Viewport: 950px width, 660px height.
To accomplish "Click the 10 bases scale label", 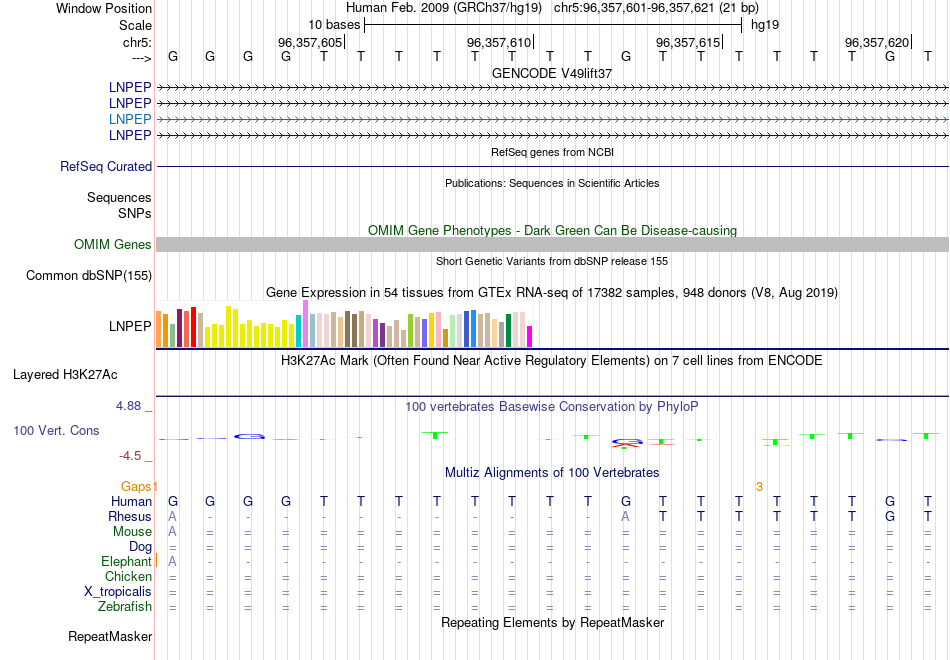I will (x=334, y=25).
